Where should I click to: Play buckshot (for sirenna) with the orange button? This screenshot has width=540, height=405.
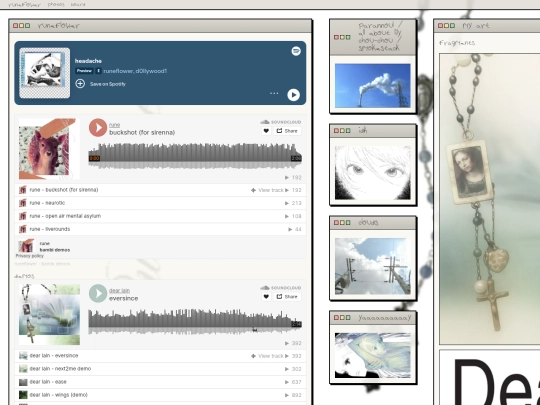(98, 127)
